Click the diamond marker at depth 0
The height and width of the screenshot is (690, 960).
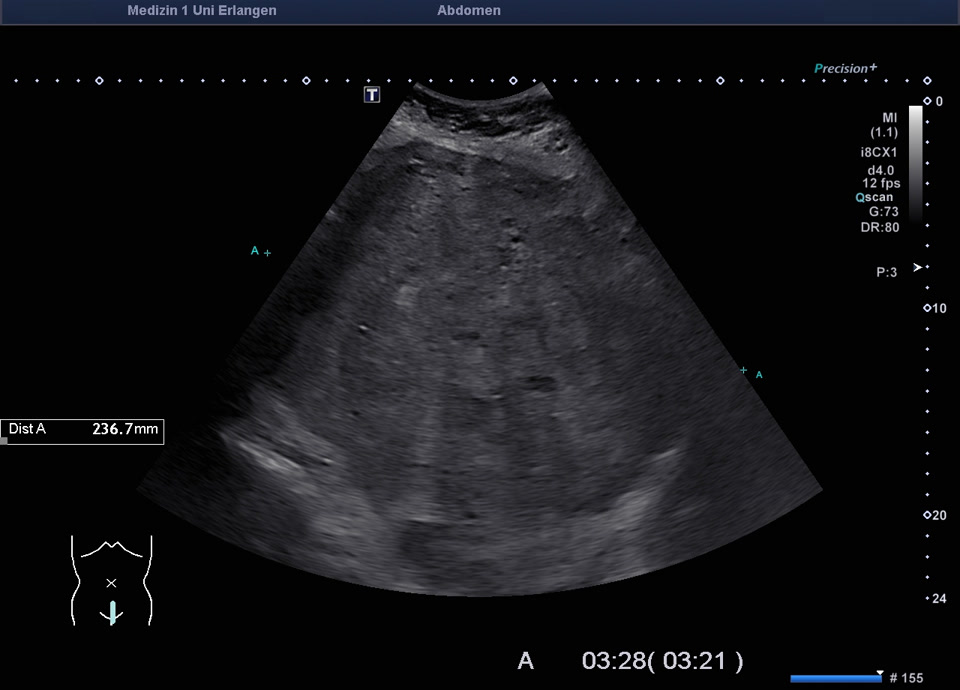tap(926, 101)
